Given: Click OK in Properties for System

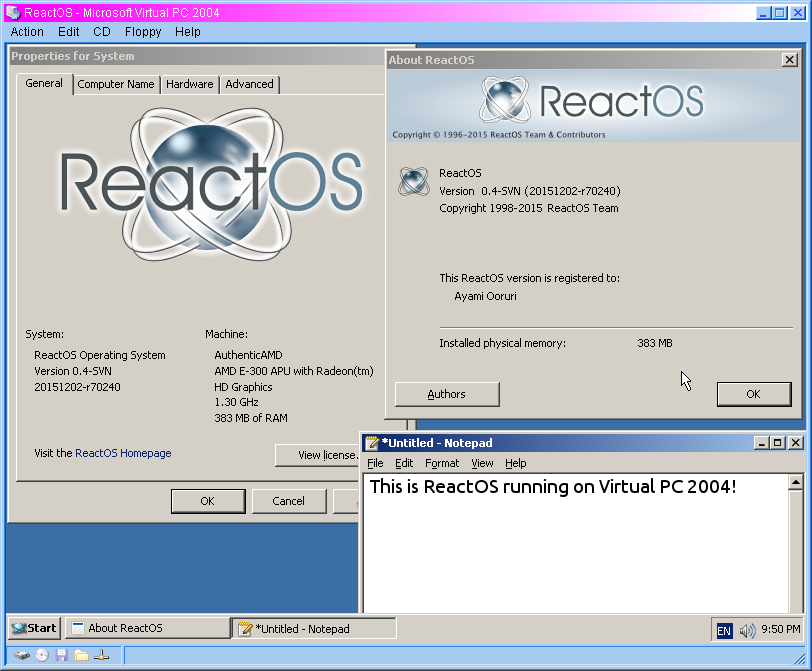Looking at the screenshot, I should pyautogui.click(x=208, y=501).
